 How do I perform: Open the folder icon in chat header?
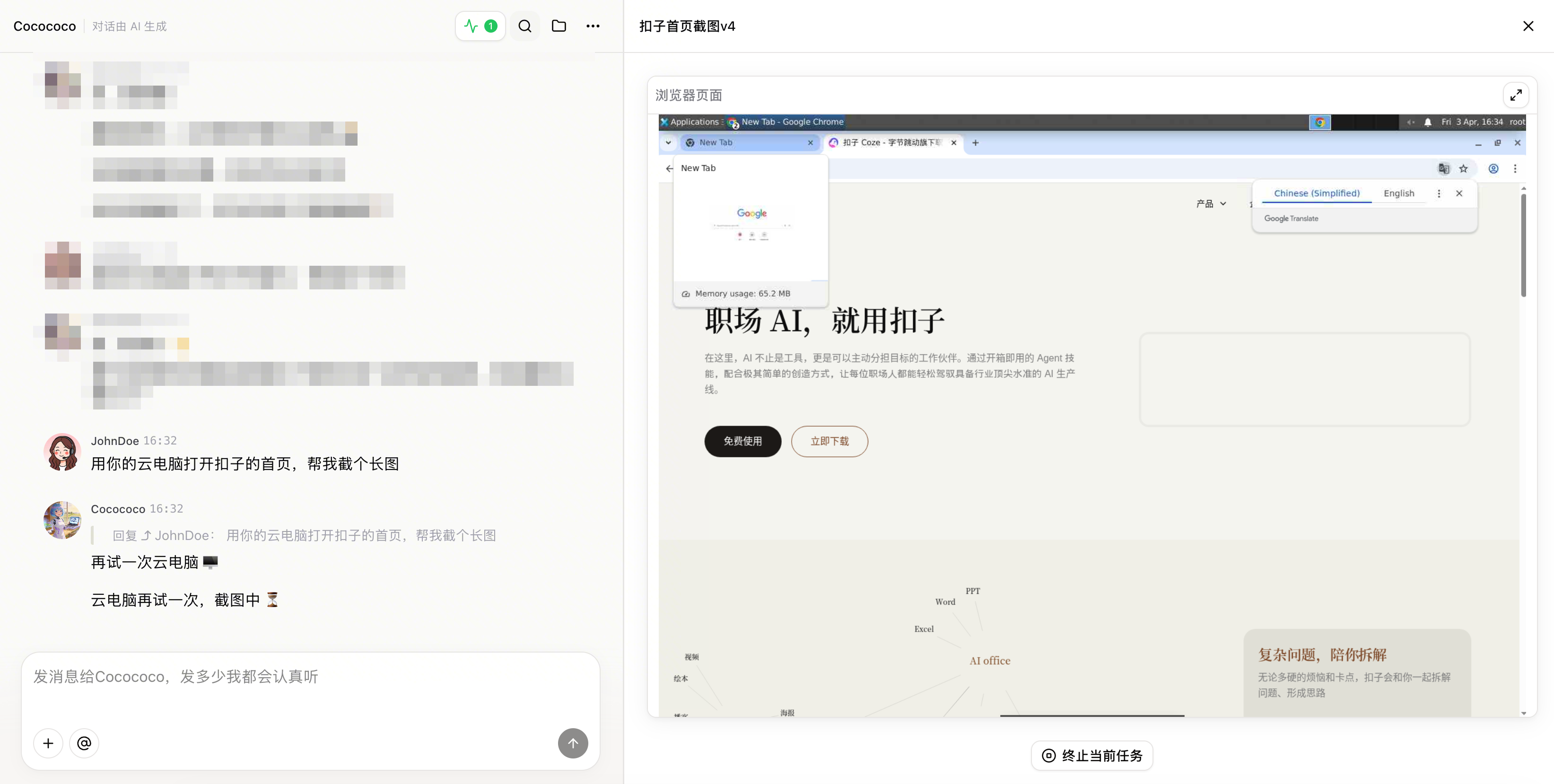[559, 26]
